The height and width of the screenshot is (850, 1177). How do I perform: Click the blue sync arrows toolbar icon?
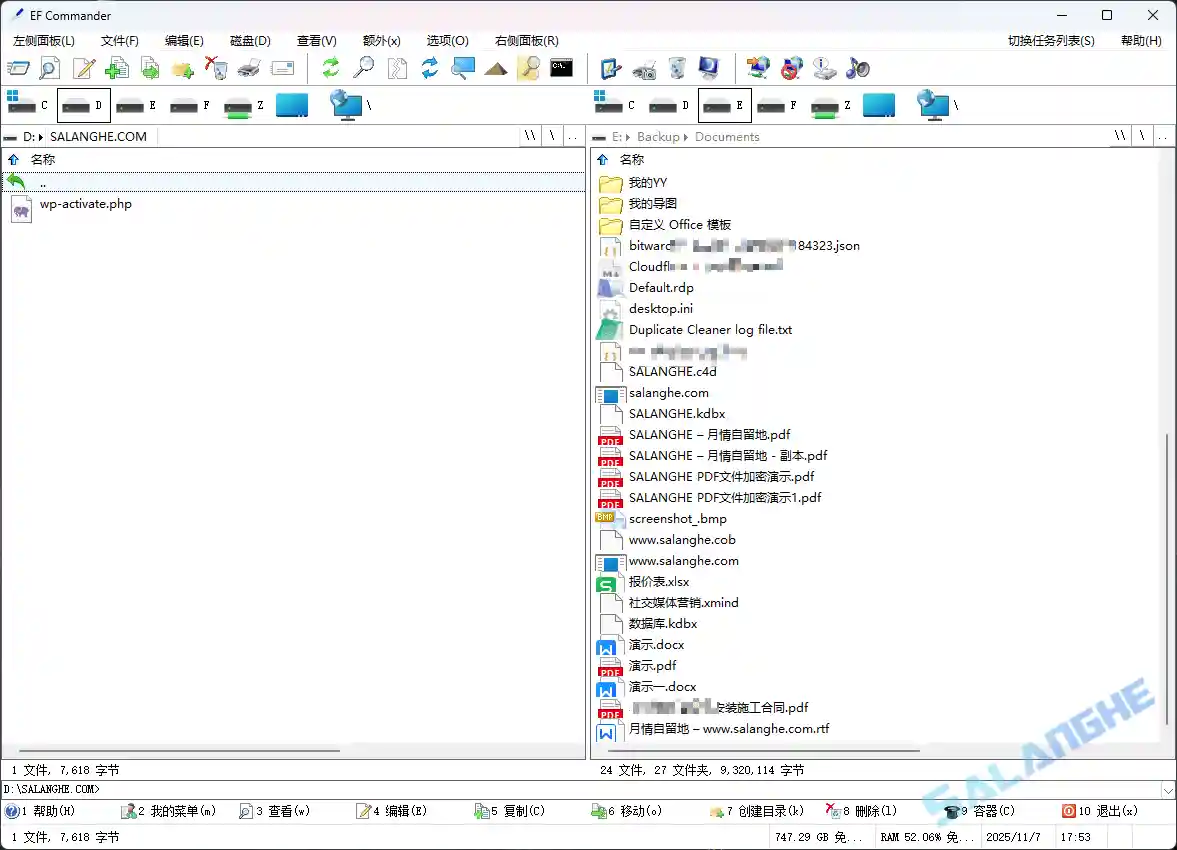pyautogui.click(x=432, y=68)
